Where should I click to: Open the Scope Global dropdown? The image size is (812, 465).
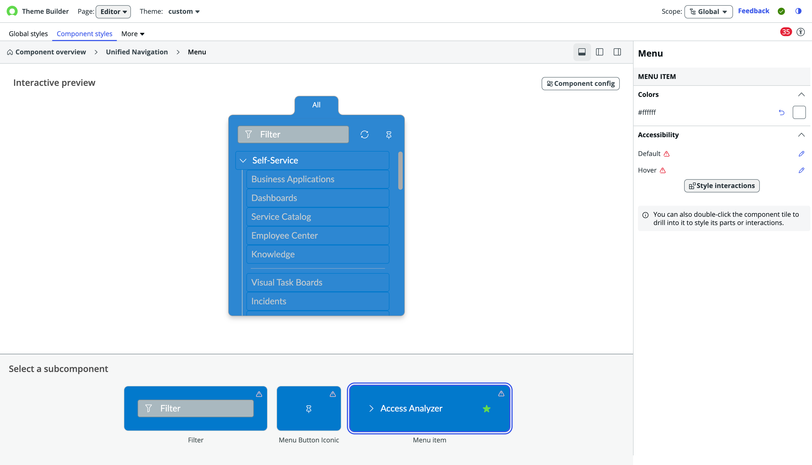[708, 12]
